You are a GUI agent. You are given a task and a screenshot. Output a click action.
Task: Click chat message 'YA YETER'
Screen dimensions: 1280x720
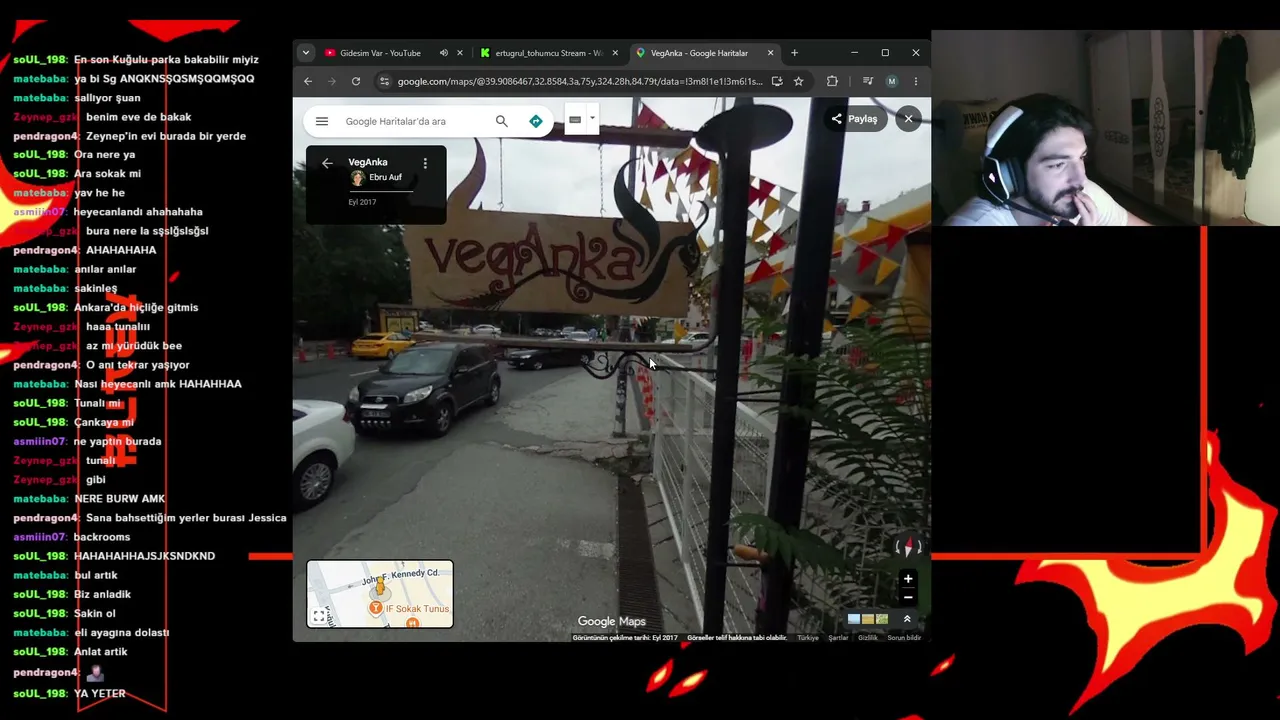pyautogui.click(x=100, y=694)
